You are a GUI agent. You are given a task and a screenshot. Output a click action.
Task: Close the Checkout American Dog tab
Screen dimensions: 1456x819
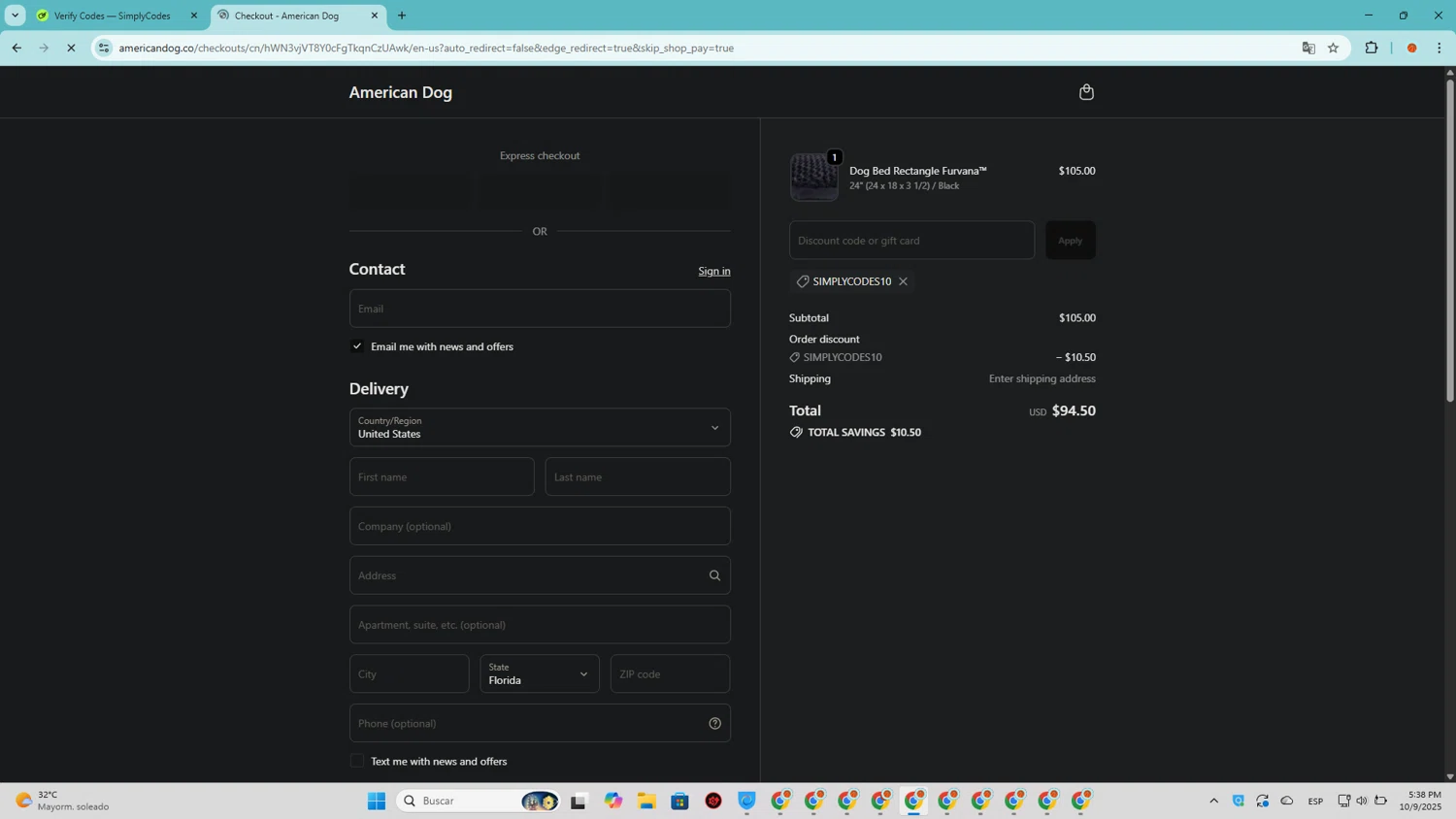[375, 16]
